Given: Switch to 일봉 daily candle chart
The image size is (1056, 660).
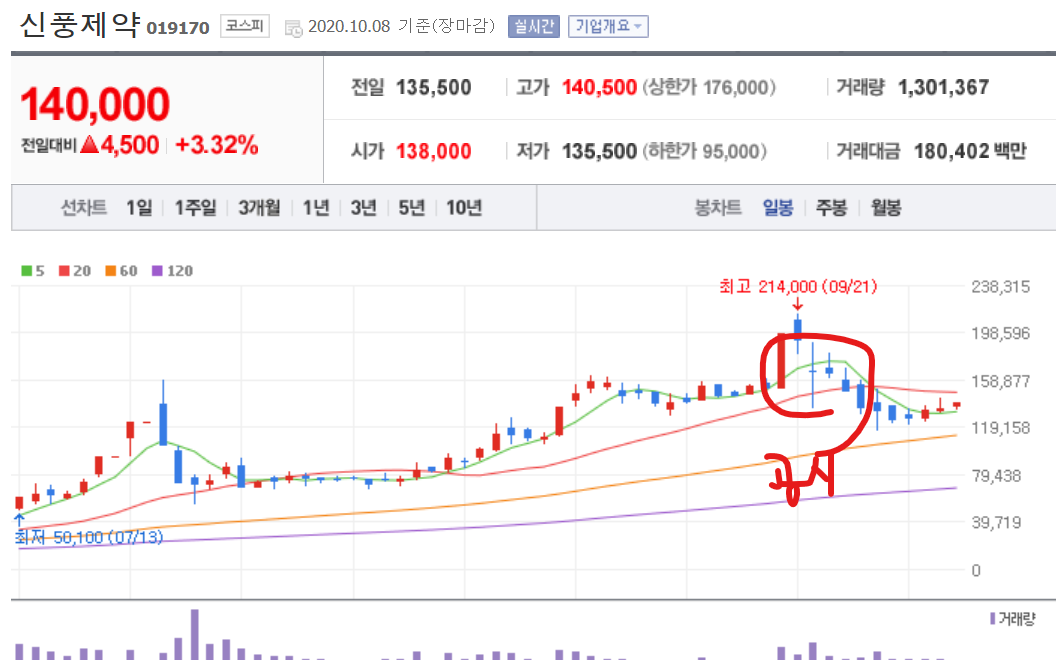Looking at the screenshot, I should click(778, 207).
